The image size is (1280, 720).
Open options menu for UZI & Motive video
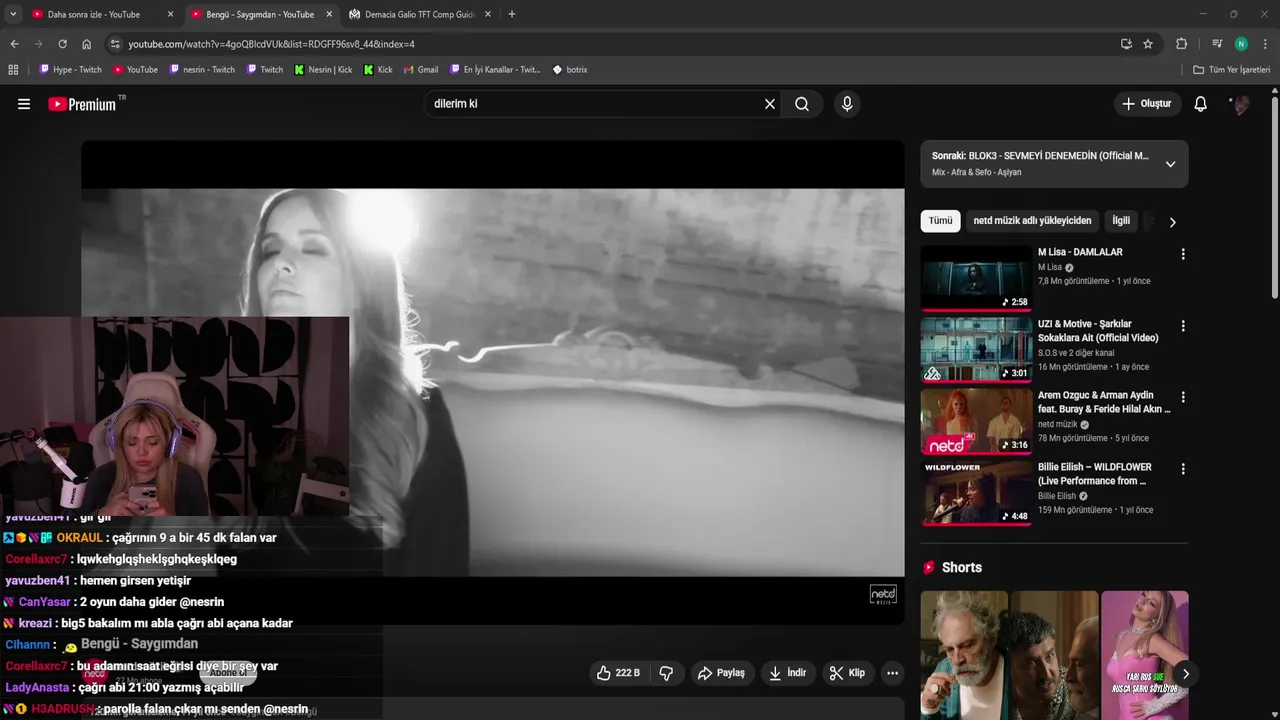1183,326
